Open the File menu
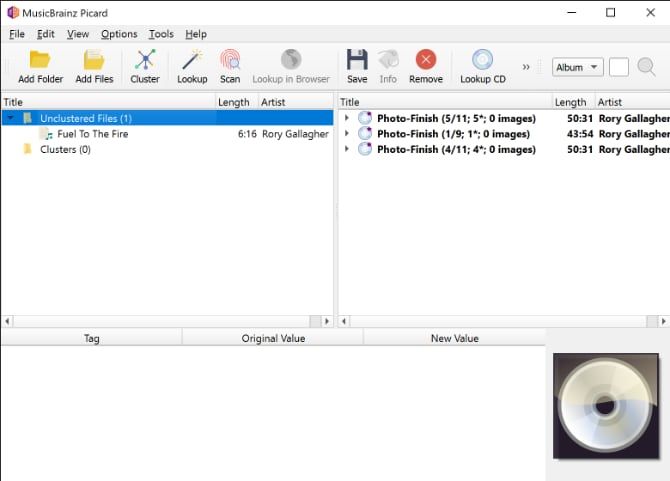Screen dimensions: 670x481 pyautogui.click(x=17, y=34)
